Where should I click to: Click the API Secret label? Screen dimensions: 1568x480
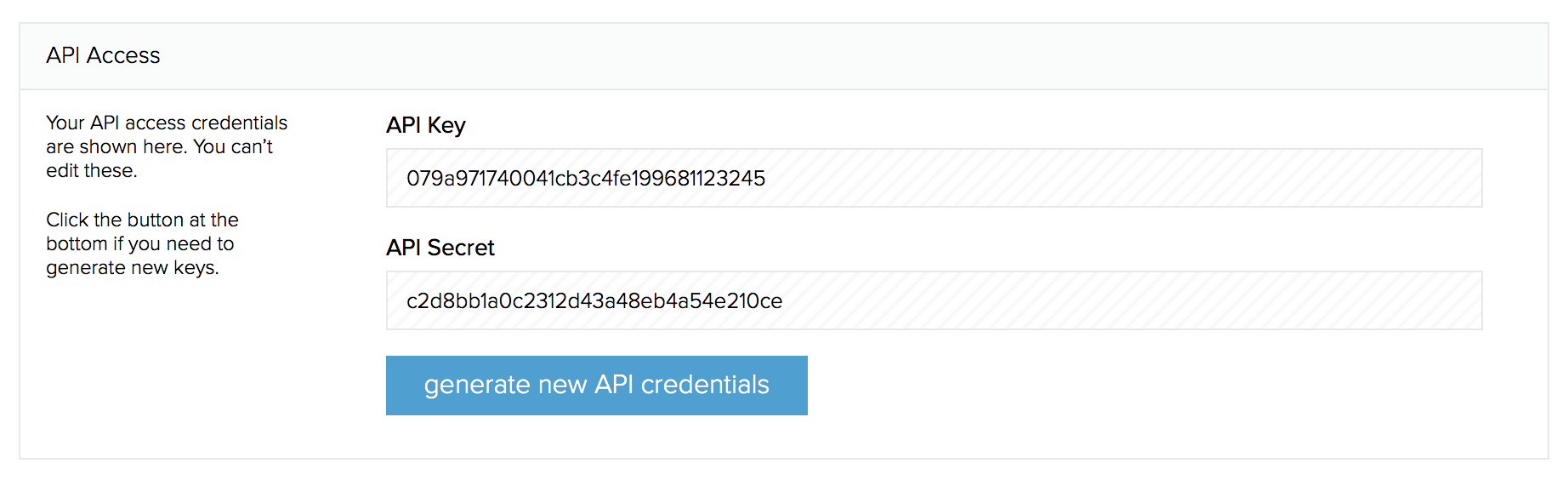[x=440, y=248]
